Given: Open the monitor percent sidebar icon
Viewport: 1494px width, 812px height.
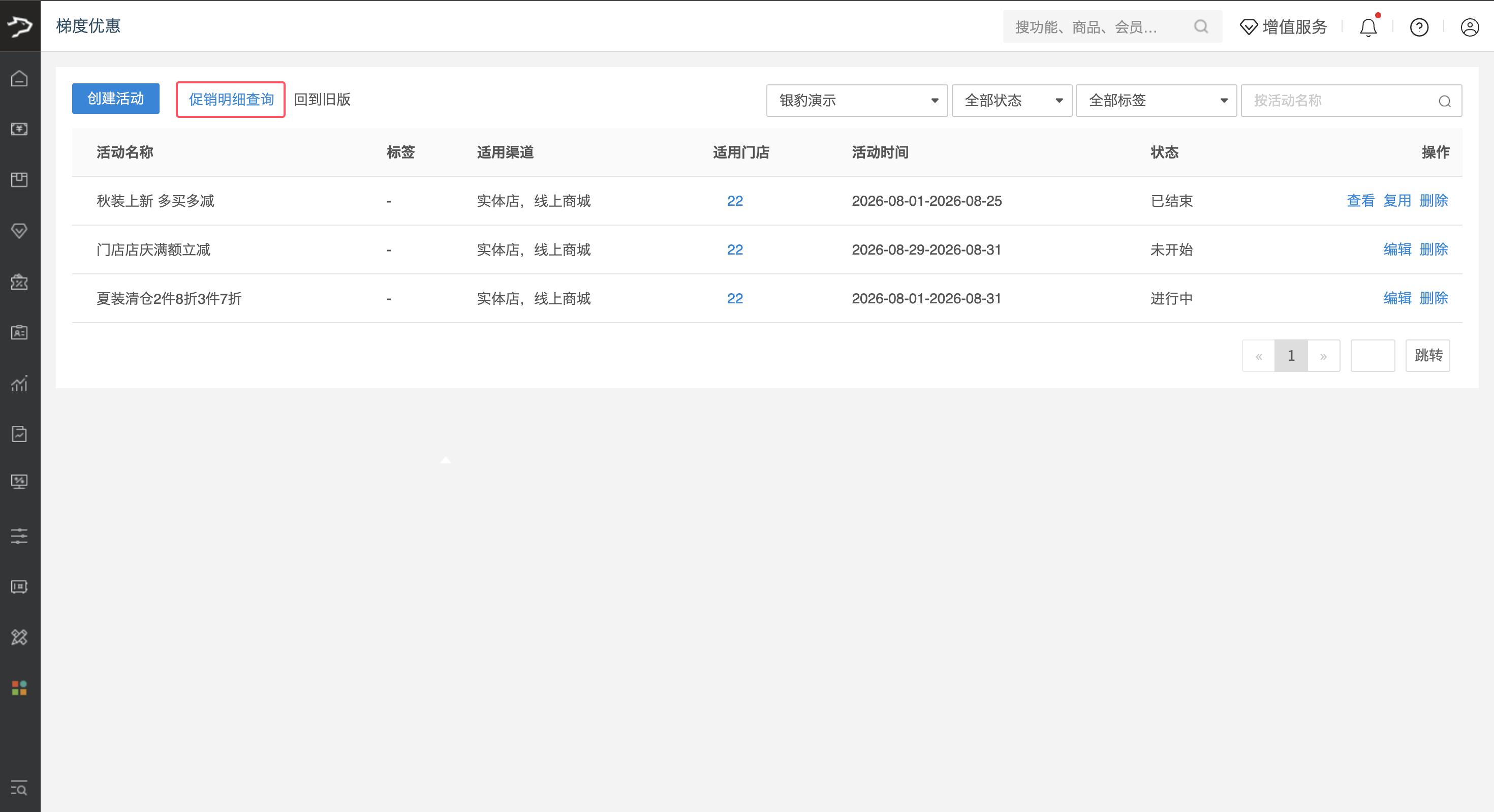Looking at the screenshot, I should pyautogui.click(x=19, y=481).
